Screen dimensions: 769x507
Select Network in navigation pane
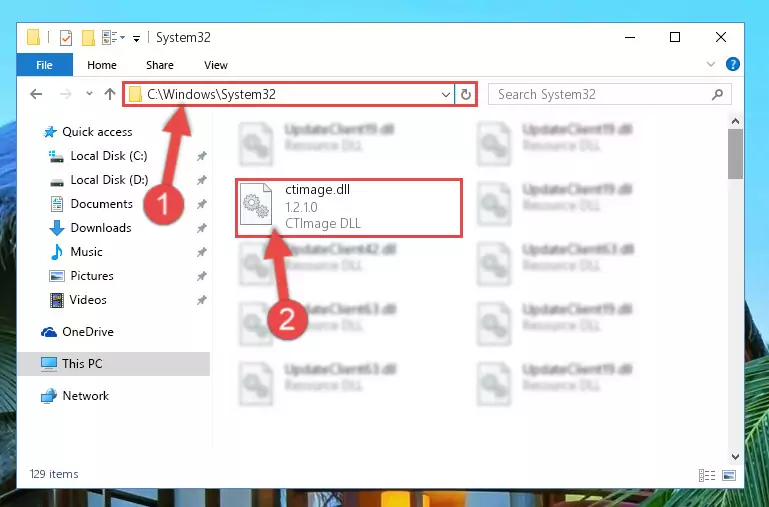75,396
